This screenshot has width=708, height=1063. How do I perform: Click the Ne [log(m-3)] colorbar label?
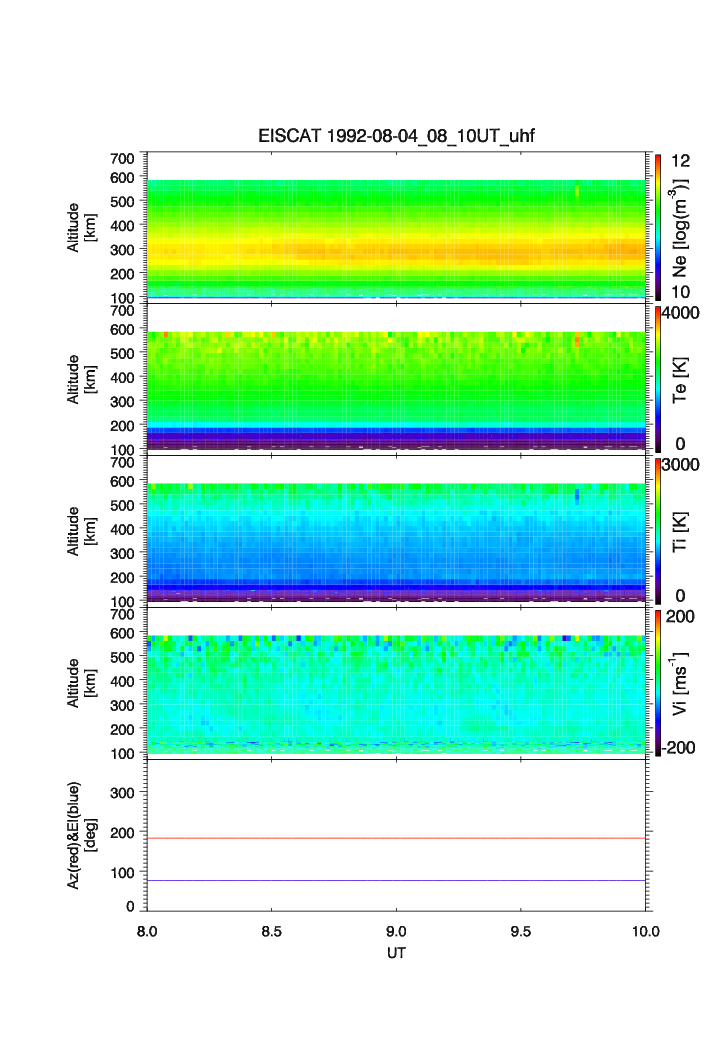pyautogui.click(x=680, y=228)
